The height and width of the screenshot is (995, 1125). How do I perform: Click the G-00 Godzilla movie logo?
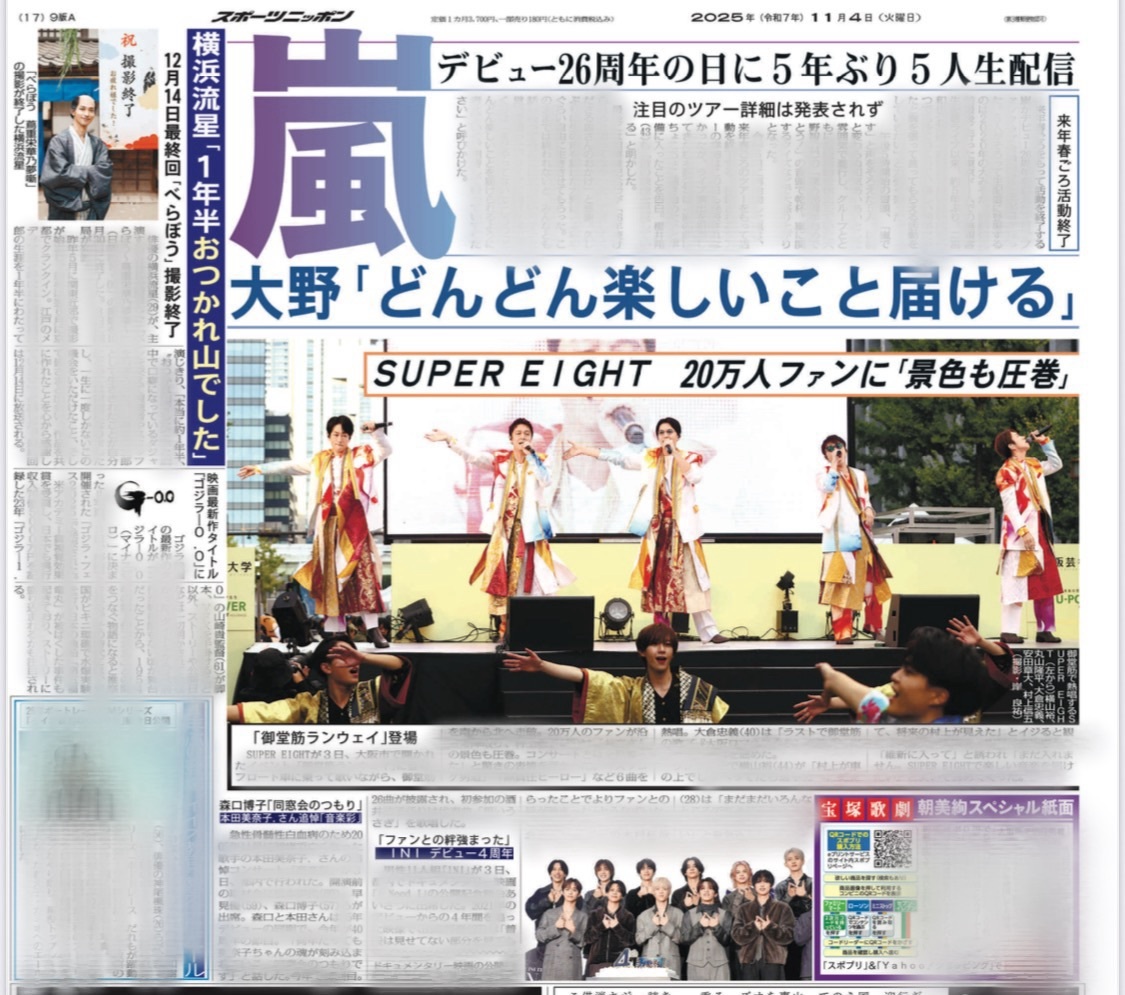[143, 496]
